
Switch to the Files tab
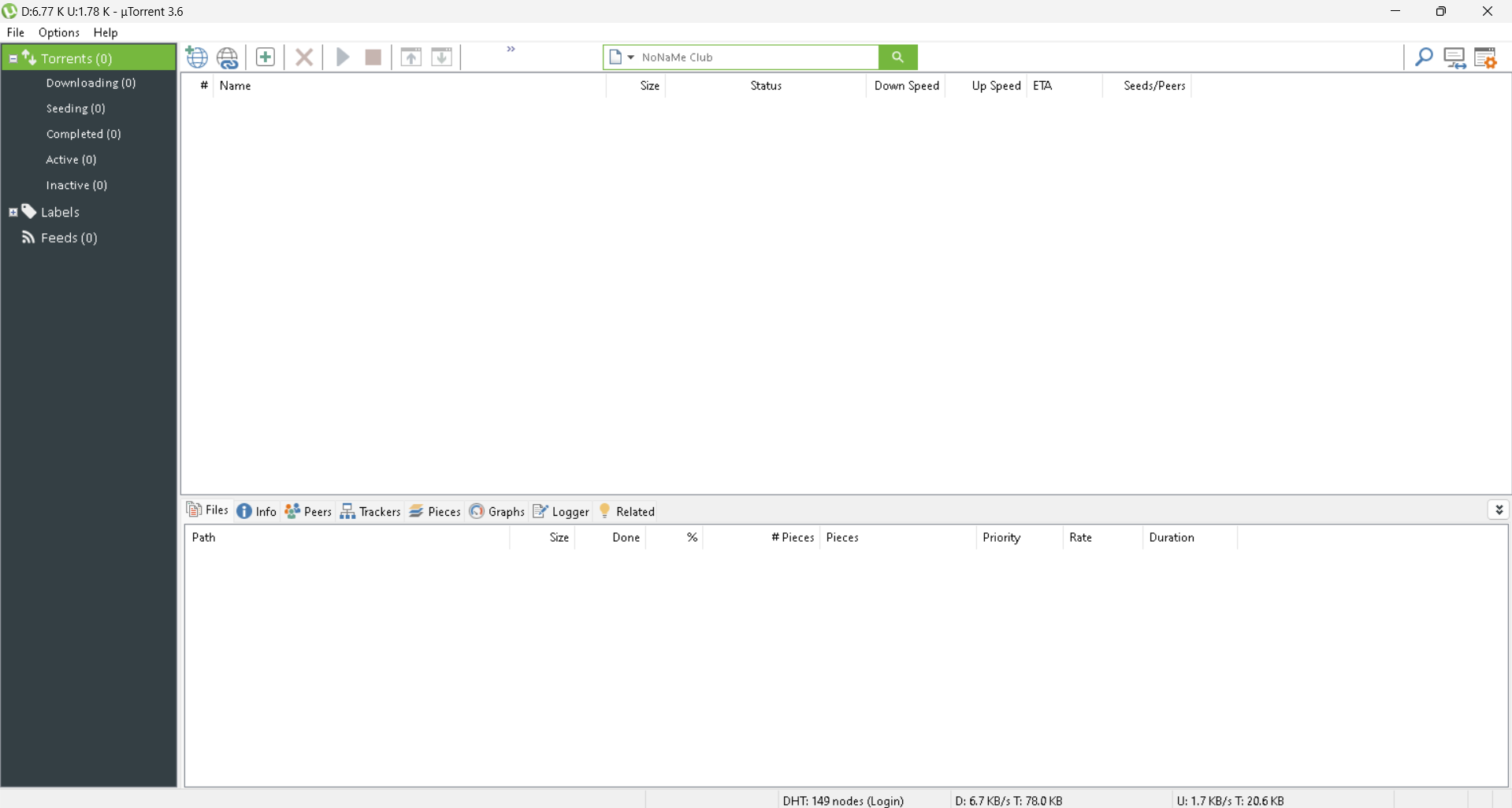pos(208,510)
